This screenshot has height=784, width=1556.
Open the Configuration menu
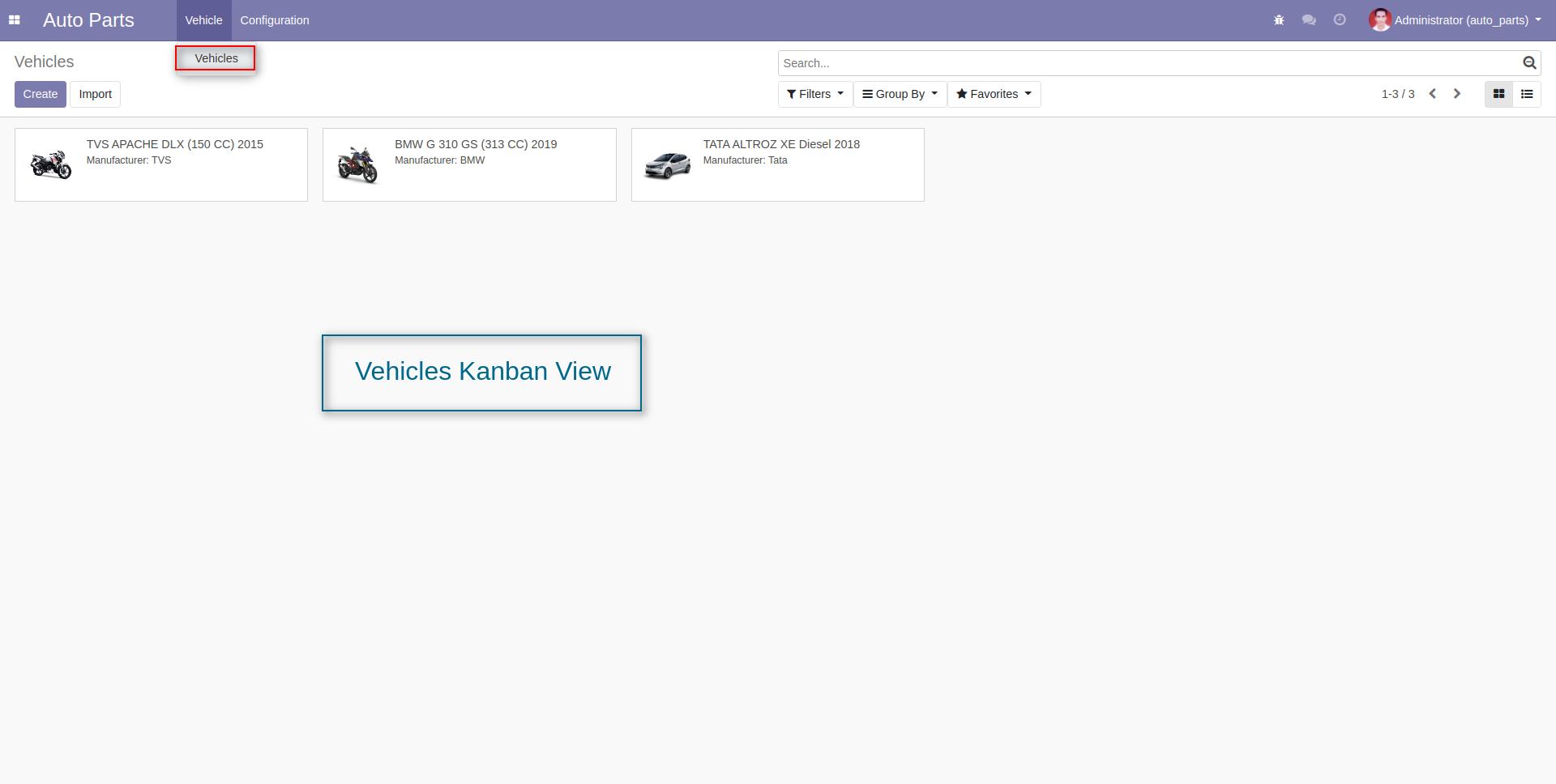tap(275, 20)
